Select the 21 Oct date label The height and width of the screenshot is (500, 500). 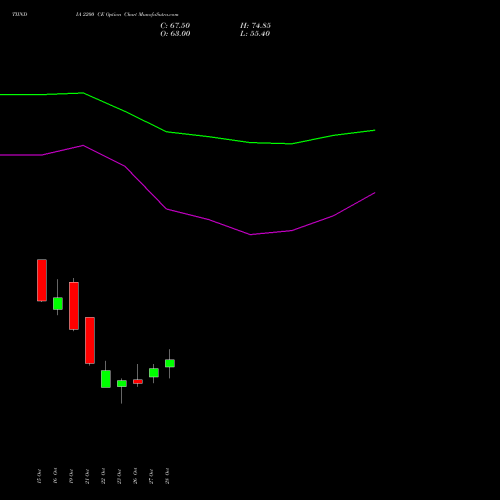(87, 476)
